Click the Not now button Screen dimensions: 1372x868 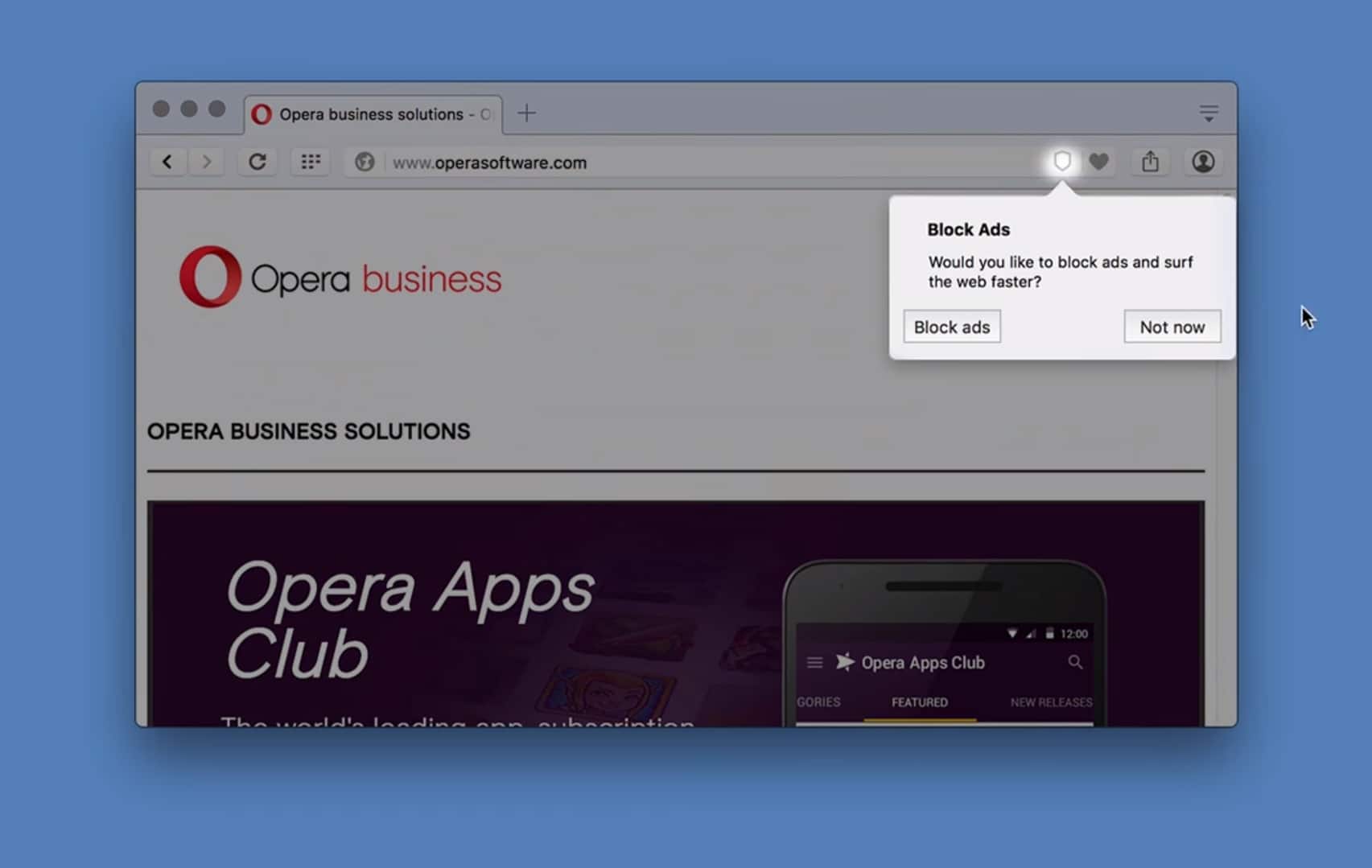coord(1172,327)
